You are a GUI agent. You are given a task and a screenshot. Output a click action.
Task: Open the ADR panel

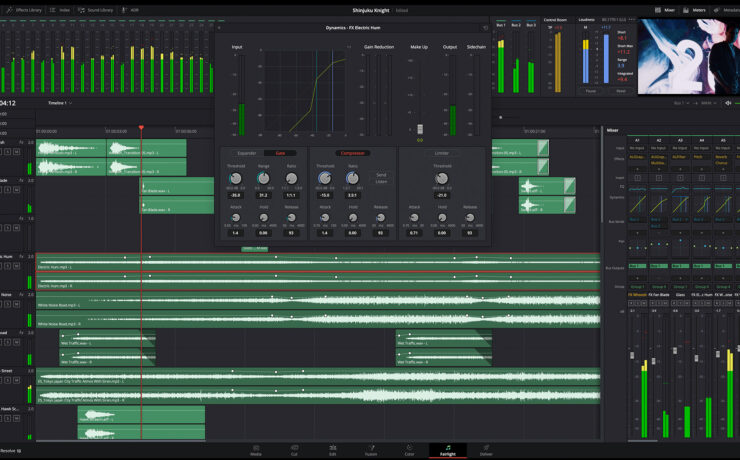130,10
